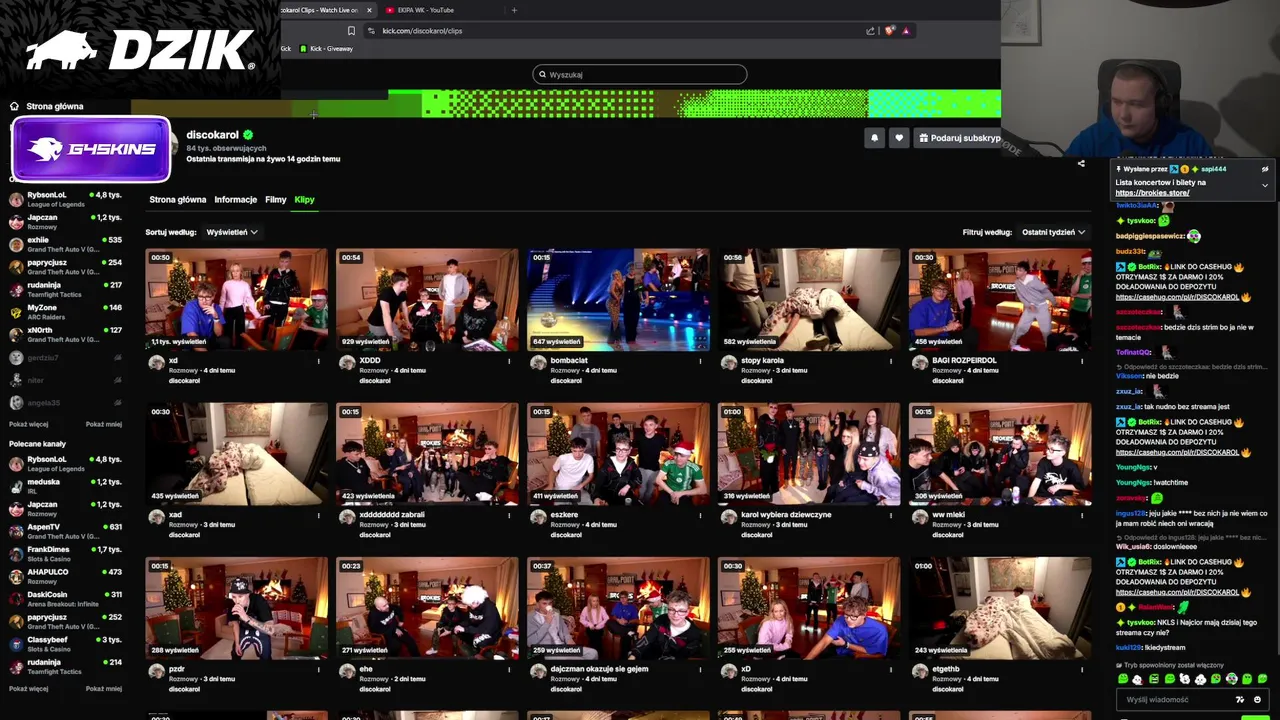Click the home icon beside Strona główna
1280x720 pixels.
click(x=14, y=106)
